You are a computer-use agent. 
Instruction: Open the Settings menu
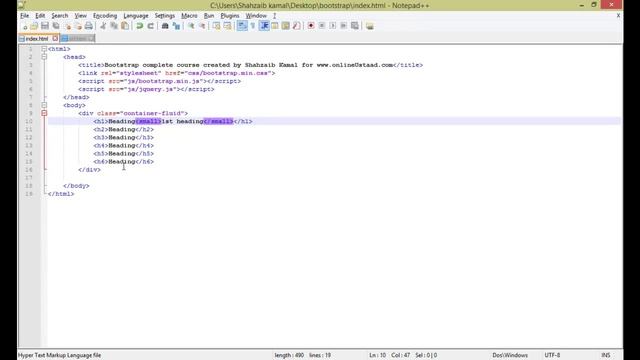coord(164,16)
